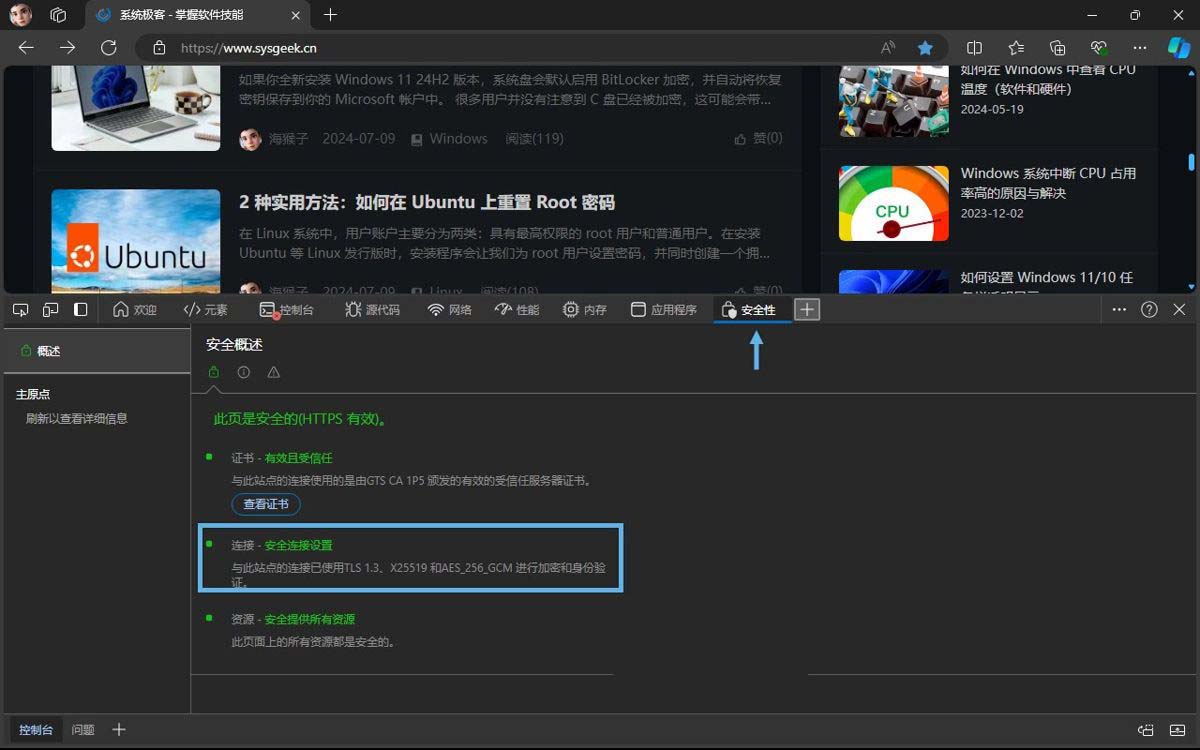Like the BitLocker article 赞(0)
This screenshot has height=750, width=1200.
pos(758,139)
